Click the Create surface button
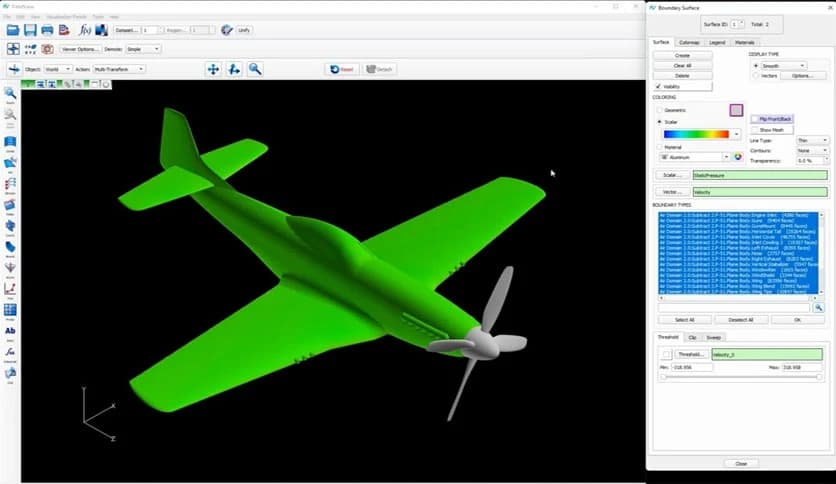 (x=682, y=55)
